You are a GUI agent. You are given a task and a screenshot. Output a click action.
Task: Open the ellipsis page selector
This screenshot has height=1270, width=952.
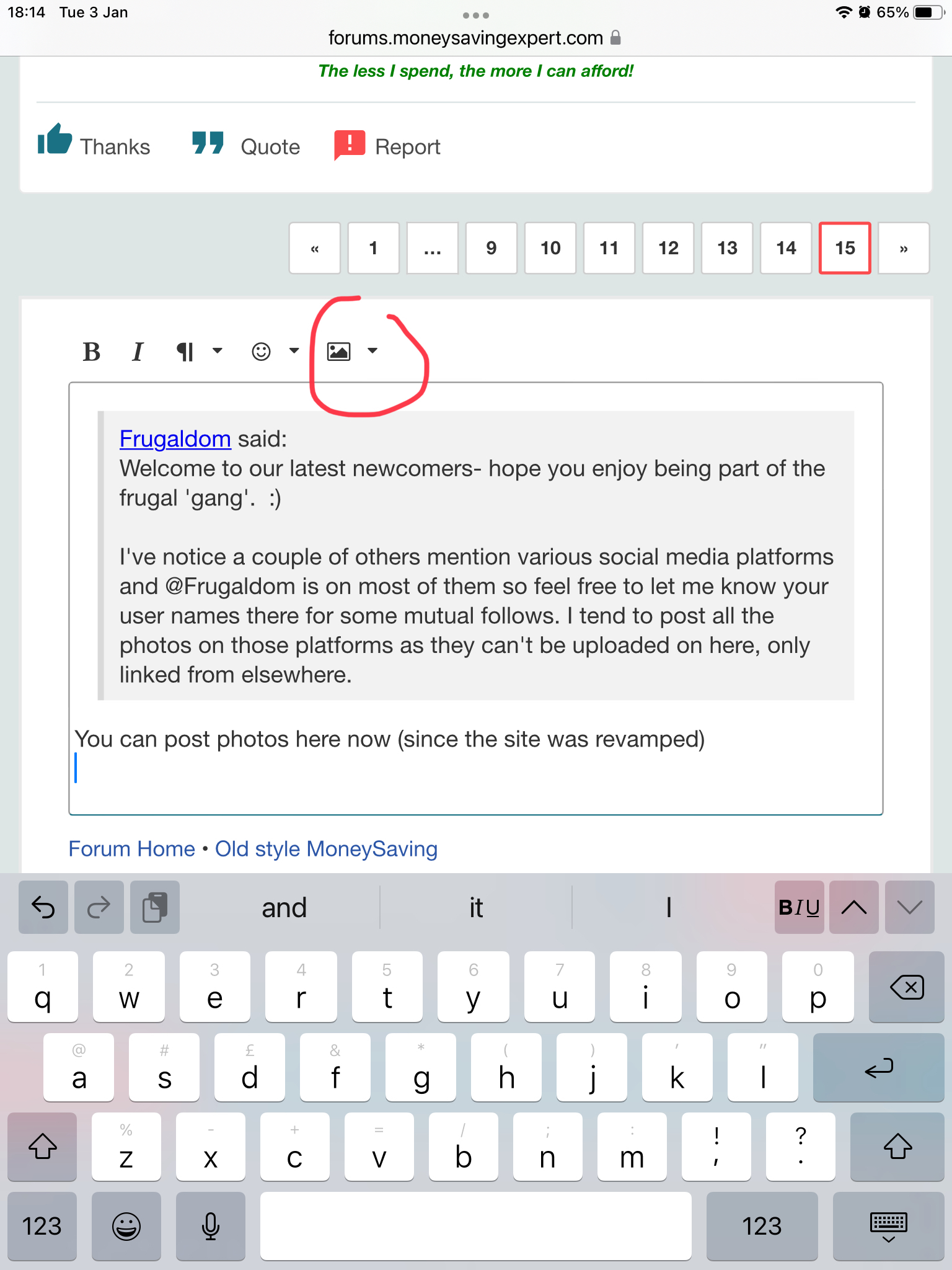click(x=433, y=248)
